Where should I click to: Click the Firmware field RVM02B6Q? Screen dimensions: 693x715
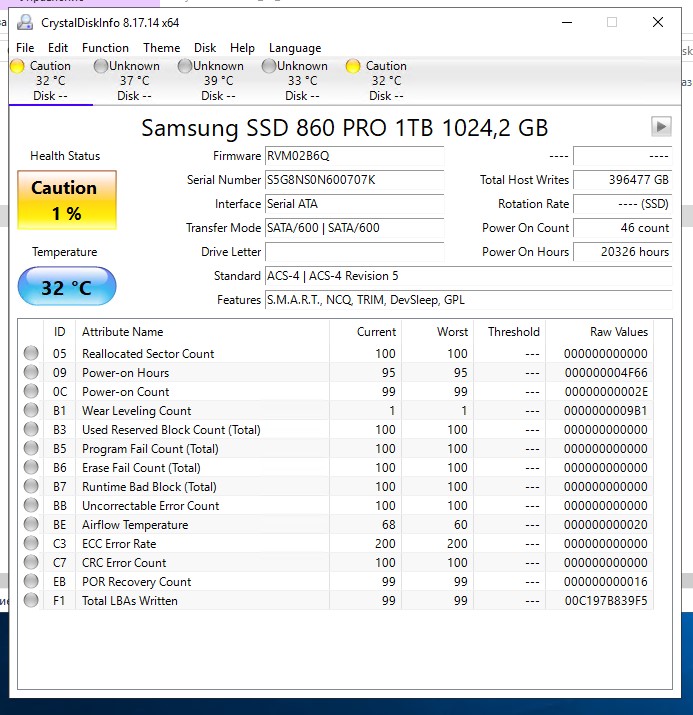click(354, 156)
